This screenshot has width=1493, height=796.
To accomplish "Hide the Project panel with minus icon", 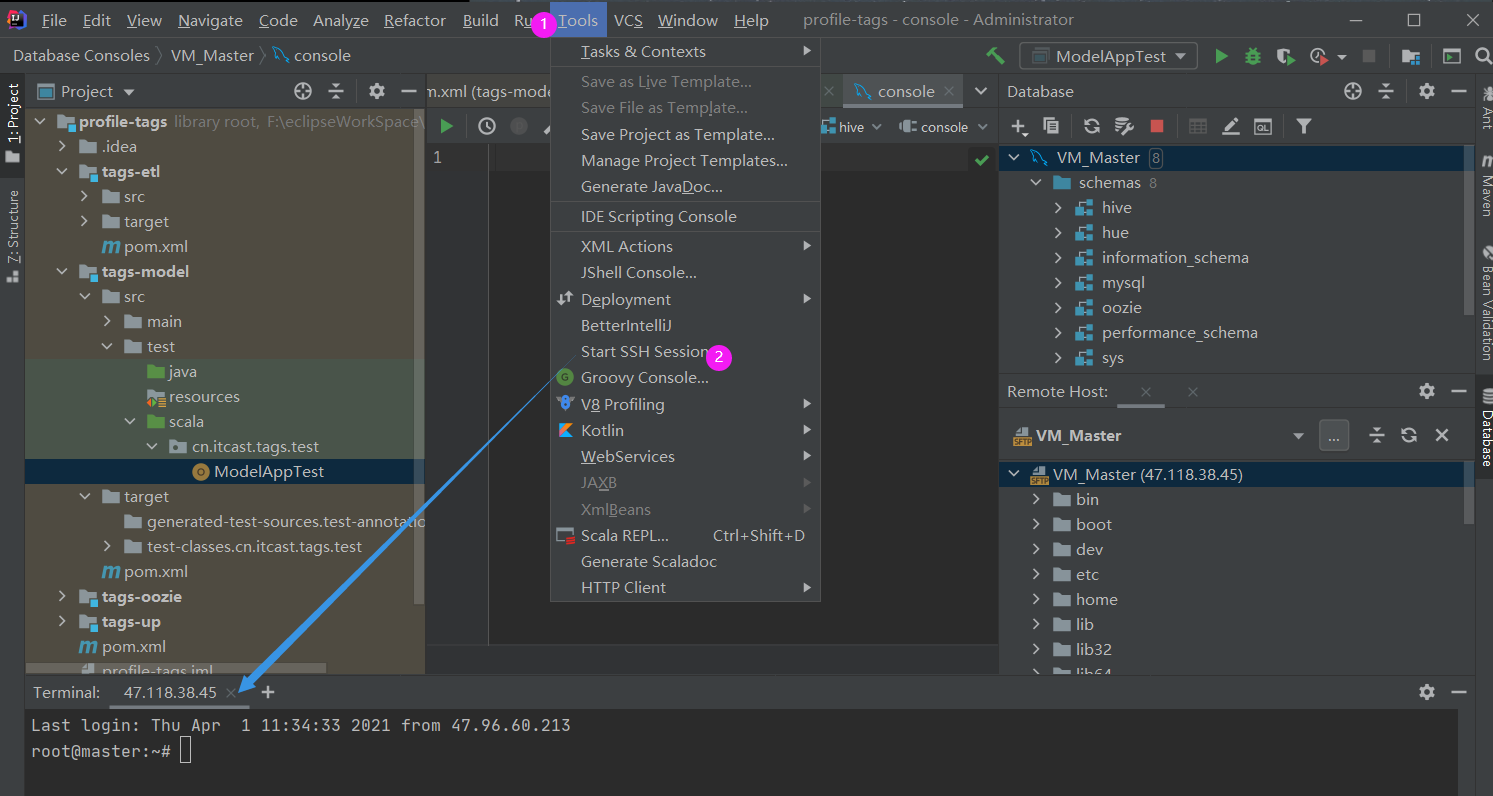I will click(409, 91).
